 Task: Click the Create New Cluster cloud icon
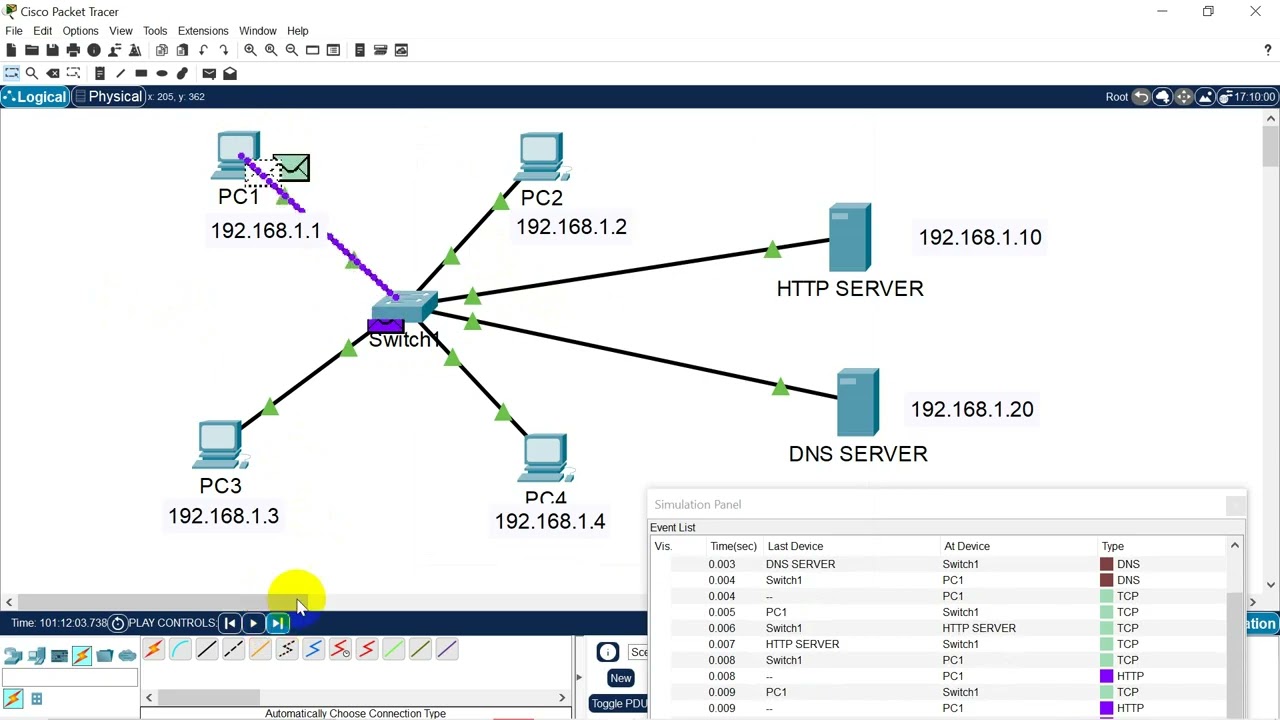point(1162,97)
